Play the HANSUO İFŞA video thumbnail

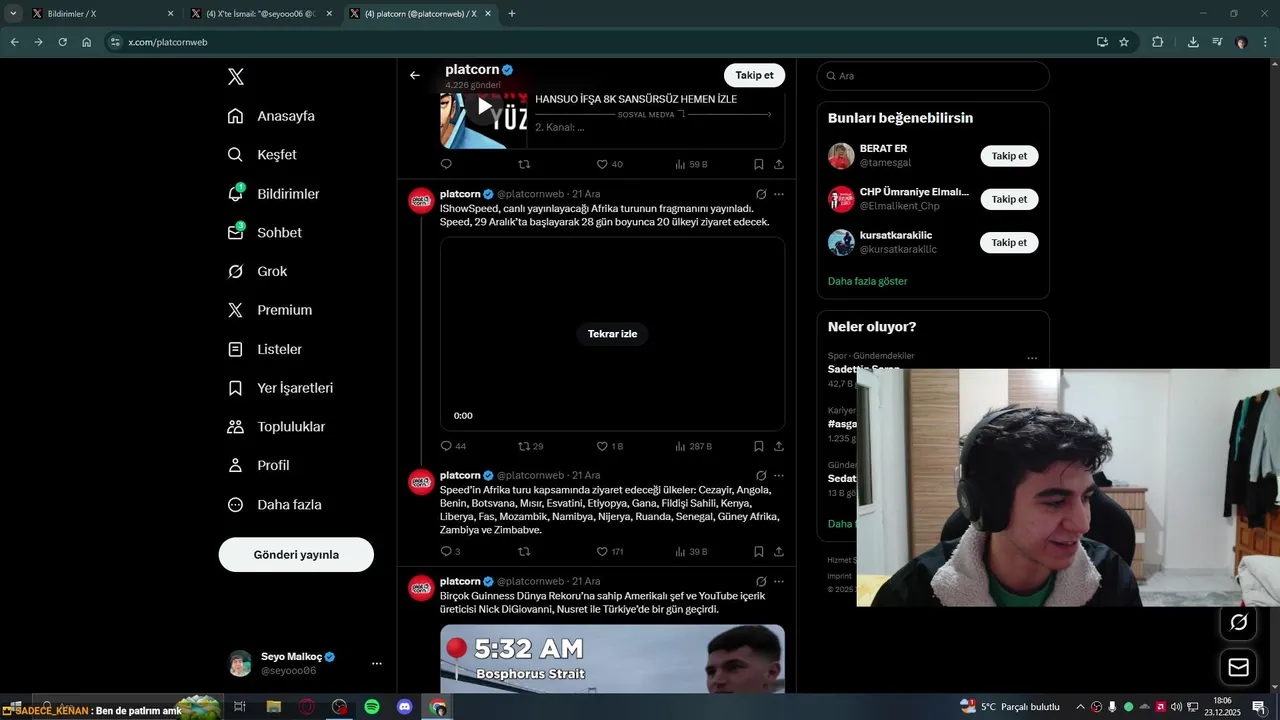click(x=484, y=107)
